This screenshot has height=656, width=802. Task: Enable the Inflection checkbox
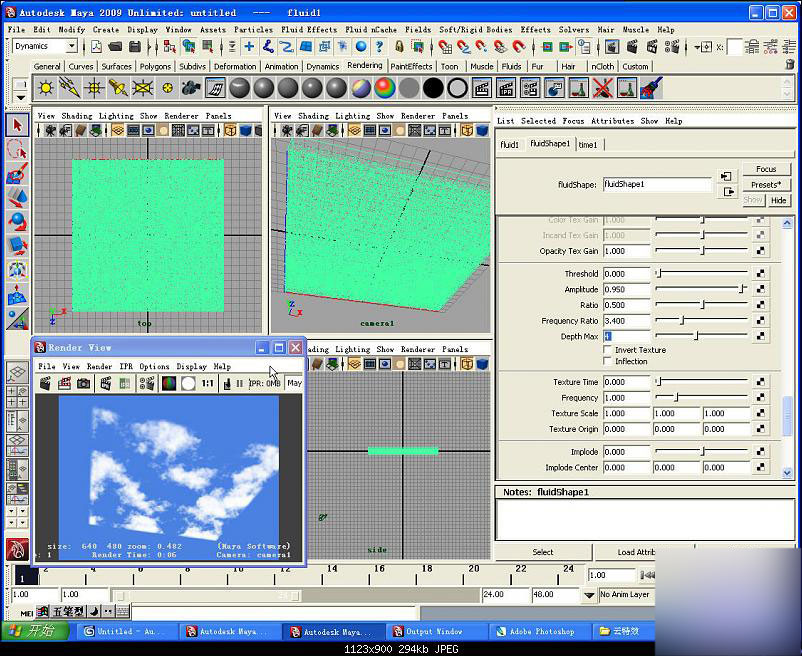pyautogui.click(x=607, y=361)
